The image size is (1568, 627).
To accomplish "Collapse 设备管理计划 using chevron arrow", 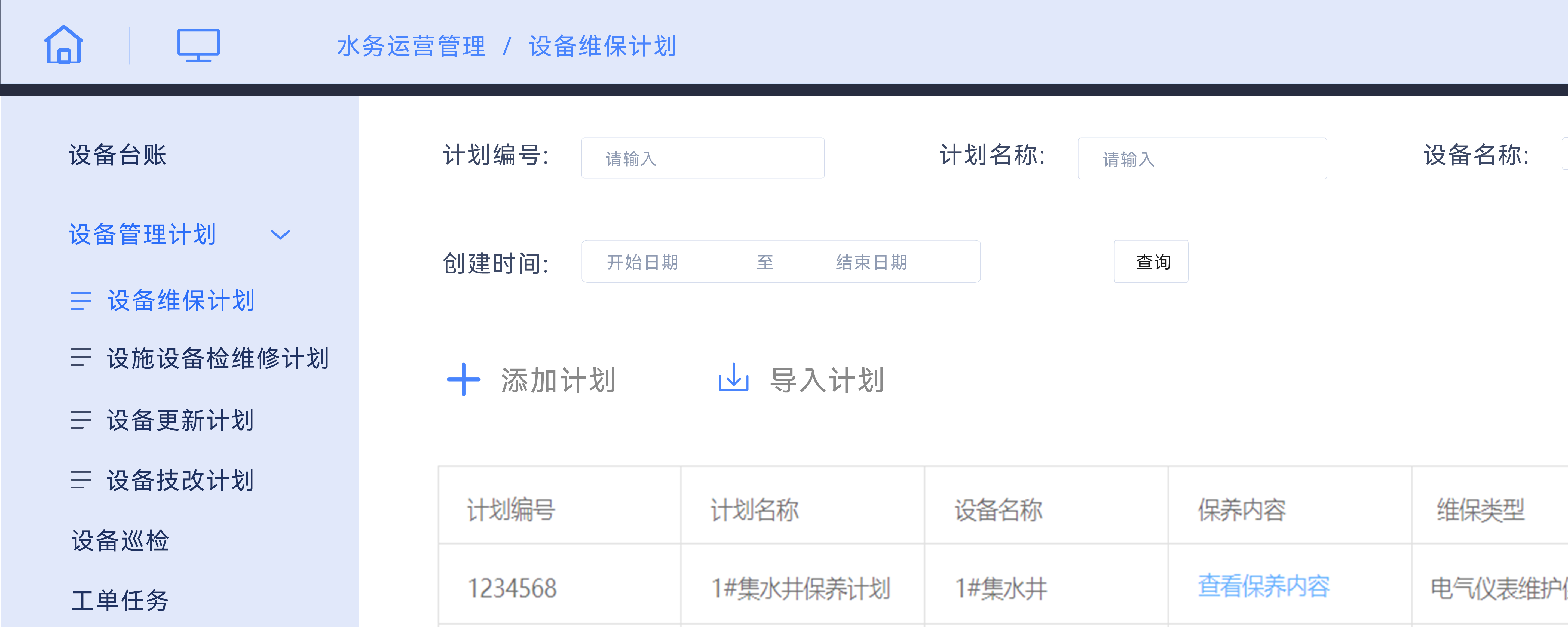I will click(x=280, y=235).
